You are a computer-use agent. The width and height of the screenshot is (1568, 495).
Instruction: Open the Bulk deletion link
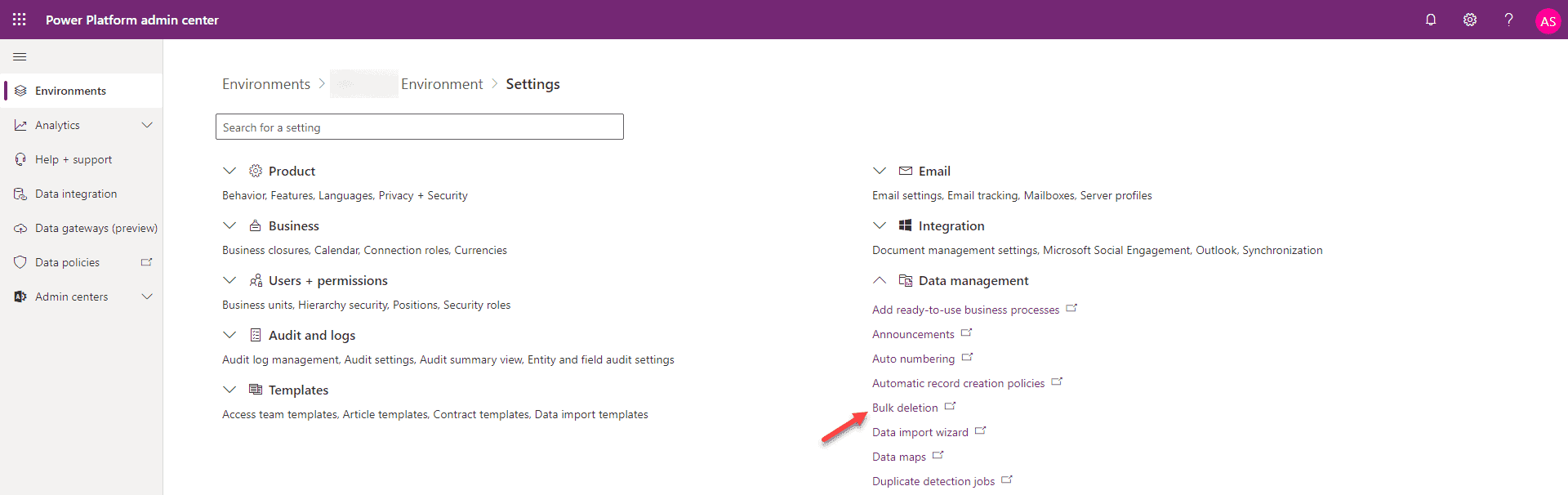[x=905, y=408]
